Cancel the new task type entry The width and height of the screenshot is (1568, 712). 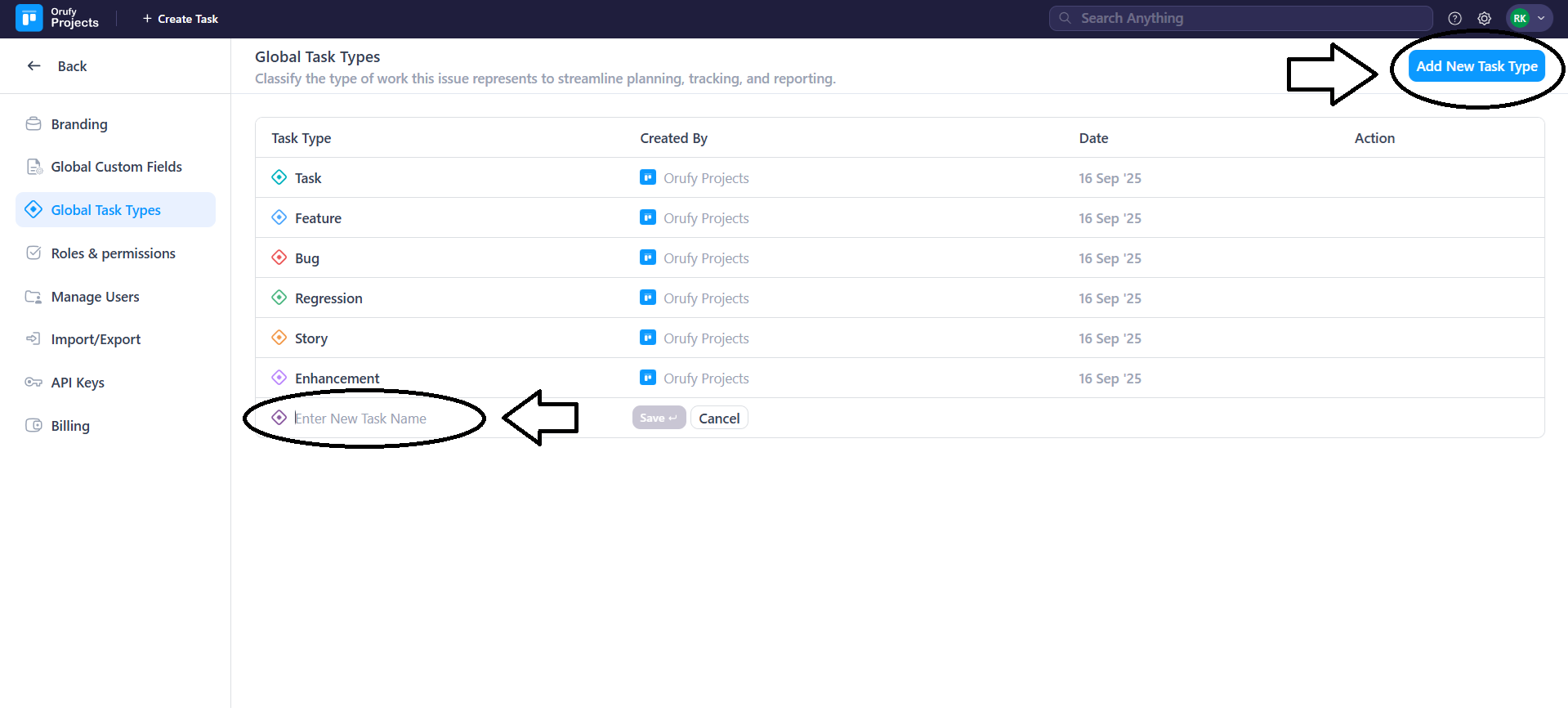point(719,419)
